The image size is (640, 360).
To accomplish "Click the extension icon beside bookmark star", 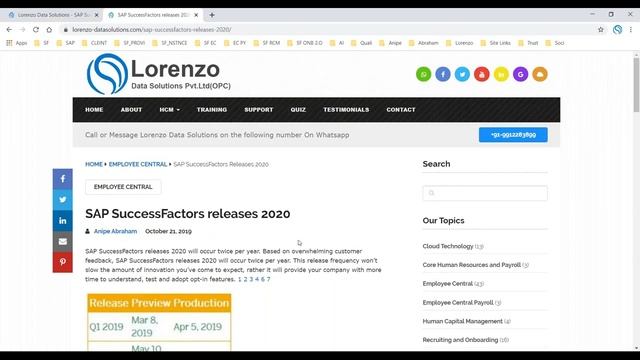I will click(617, 29).
